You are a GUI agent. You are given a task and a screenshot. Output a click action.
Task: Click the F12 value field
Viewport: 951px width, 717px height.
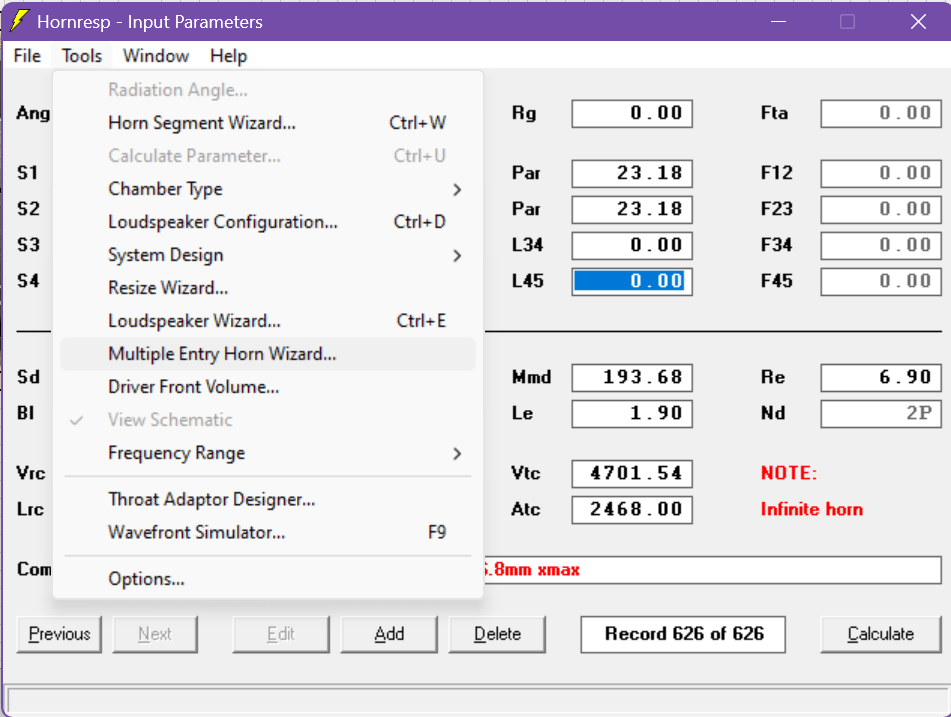click(x=881, y=173)
